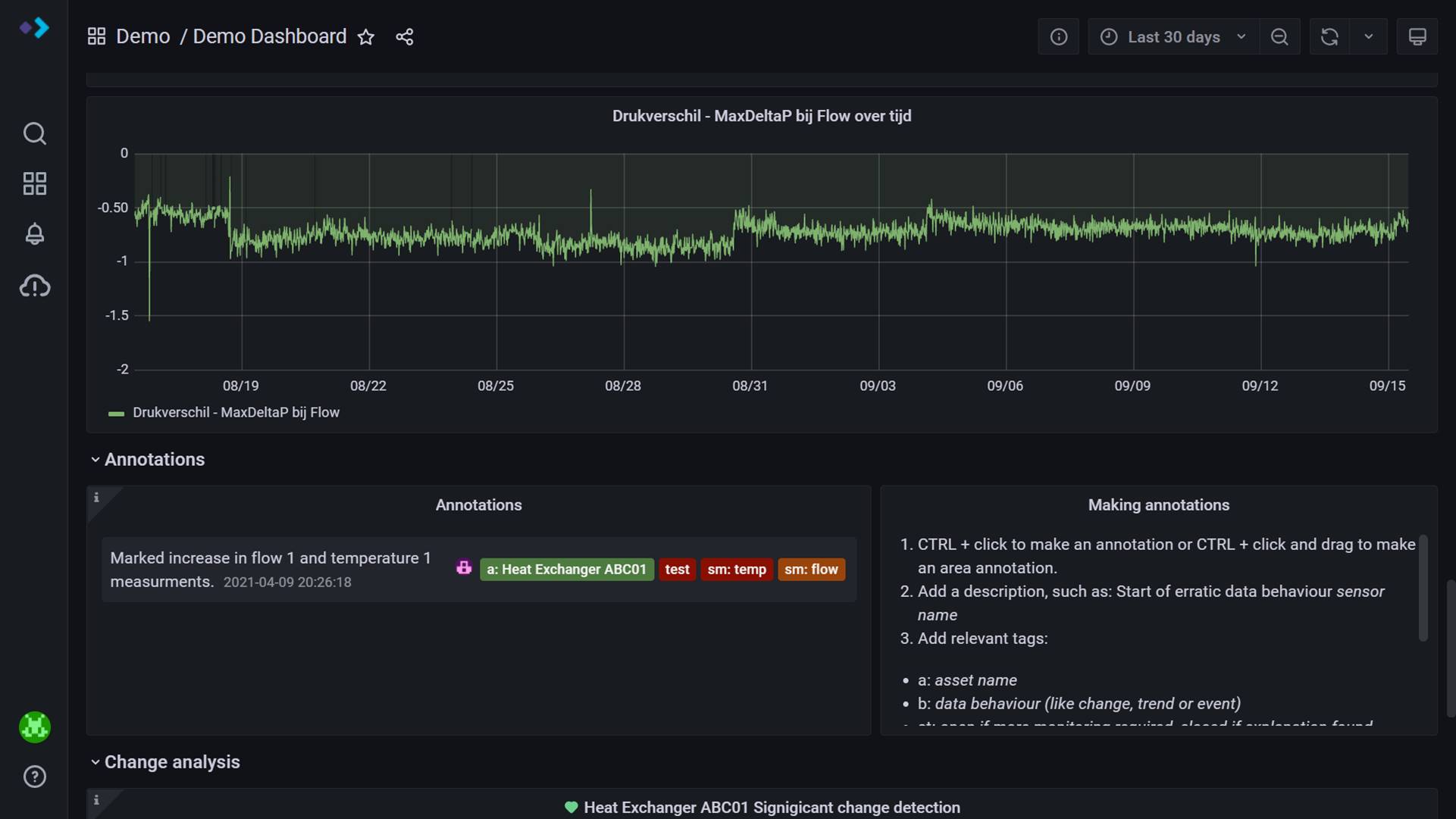This screenshot has width=1456, height=819.
Task: Open the refresh interval dropdown arrow
Action: [1368, 37]
